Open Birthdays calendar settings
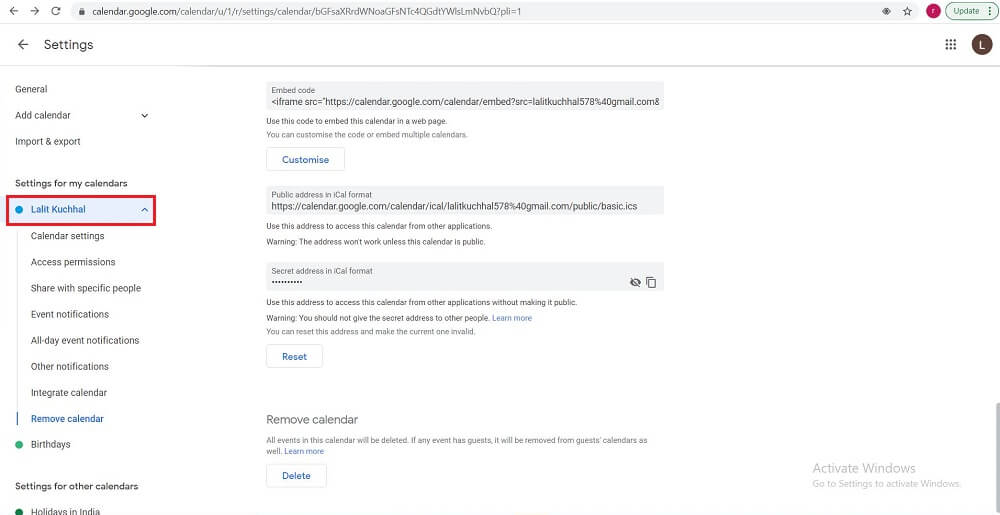This screenshot has height=515, width=1000. point(50,444)
